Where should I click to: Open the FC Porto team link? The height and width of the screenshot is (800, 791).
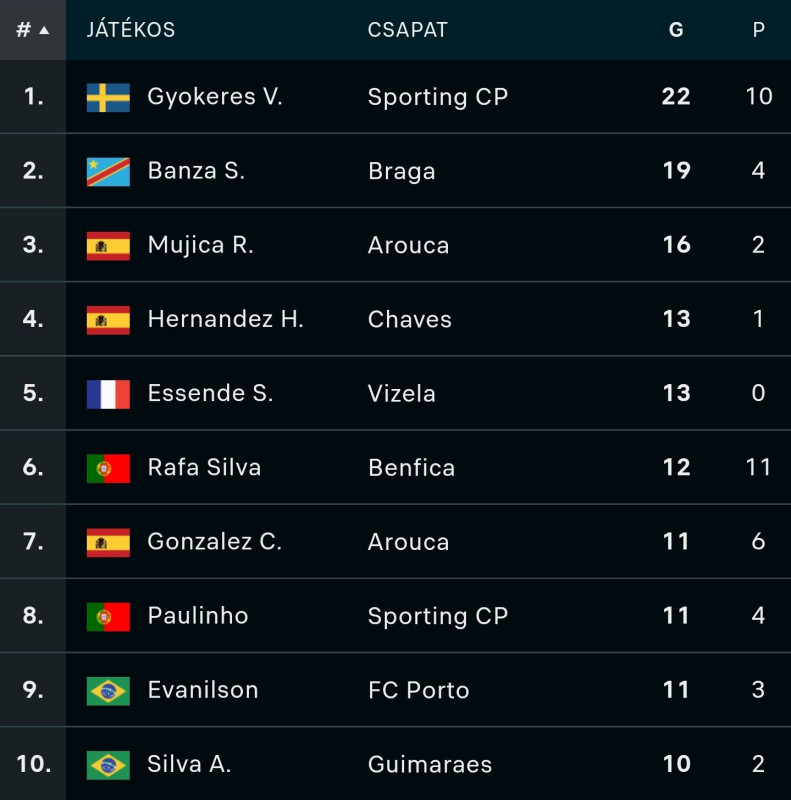[x=418, y=690]
